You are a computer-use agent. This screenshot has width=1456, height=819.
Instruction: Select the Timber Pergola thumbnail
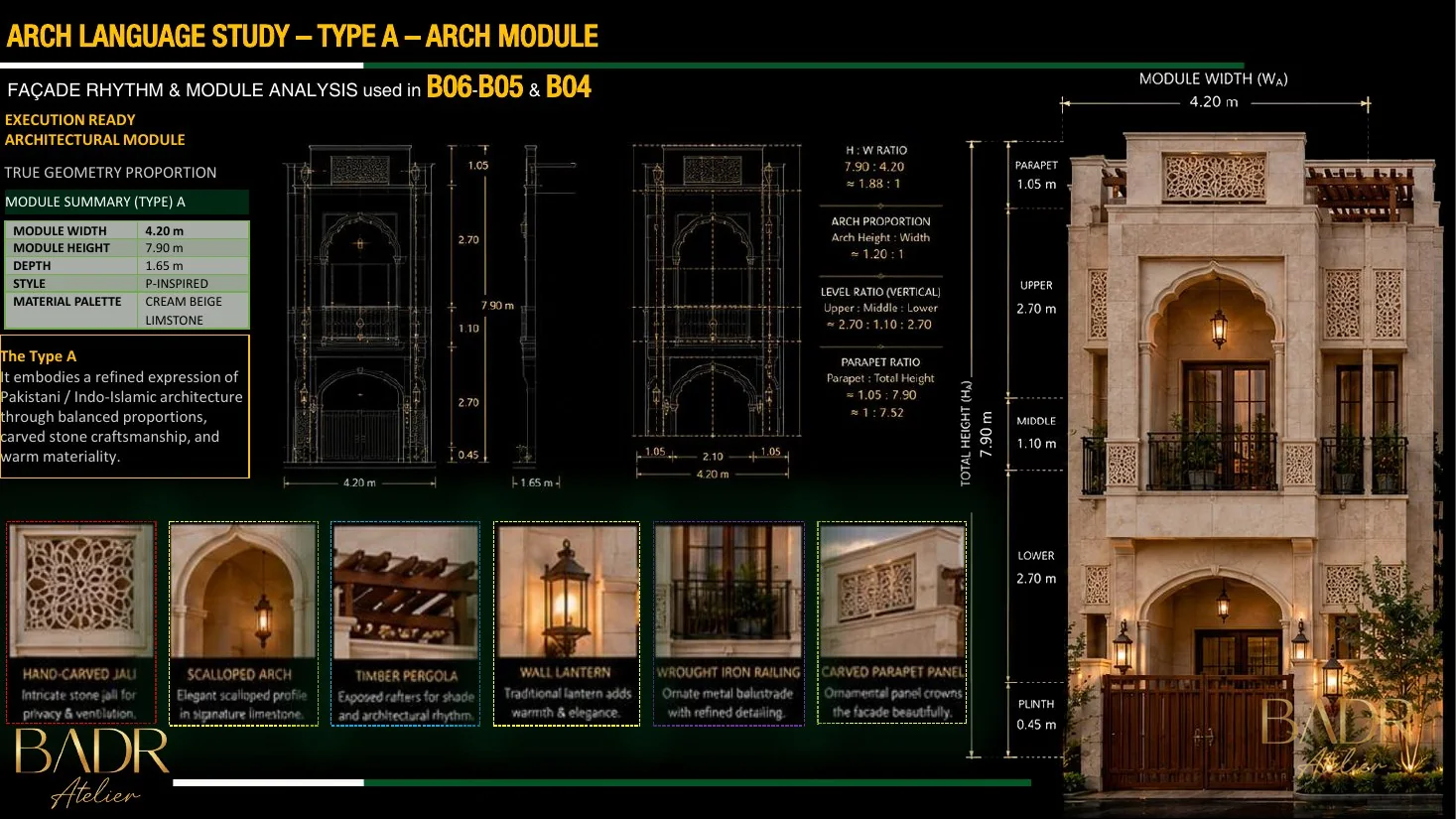[405, 623]
